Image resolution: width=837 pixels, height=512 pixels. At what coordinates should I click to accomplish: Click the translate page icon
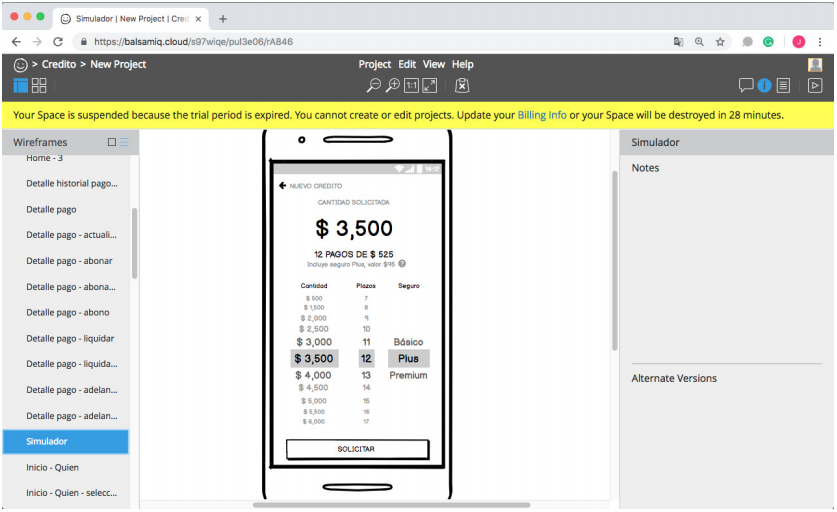click(x=678, y=42)
